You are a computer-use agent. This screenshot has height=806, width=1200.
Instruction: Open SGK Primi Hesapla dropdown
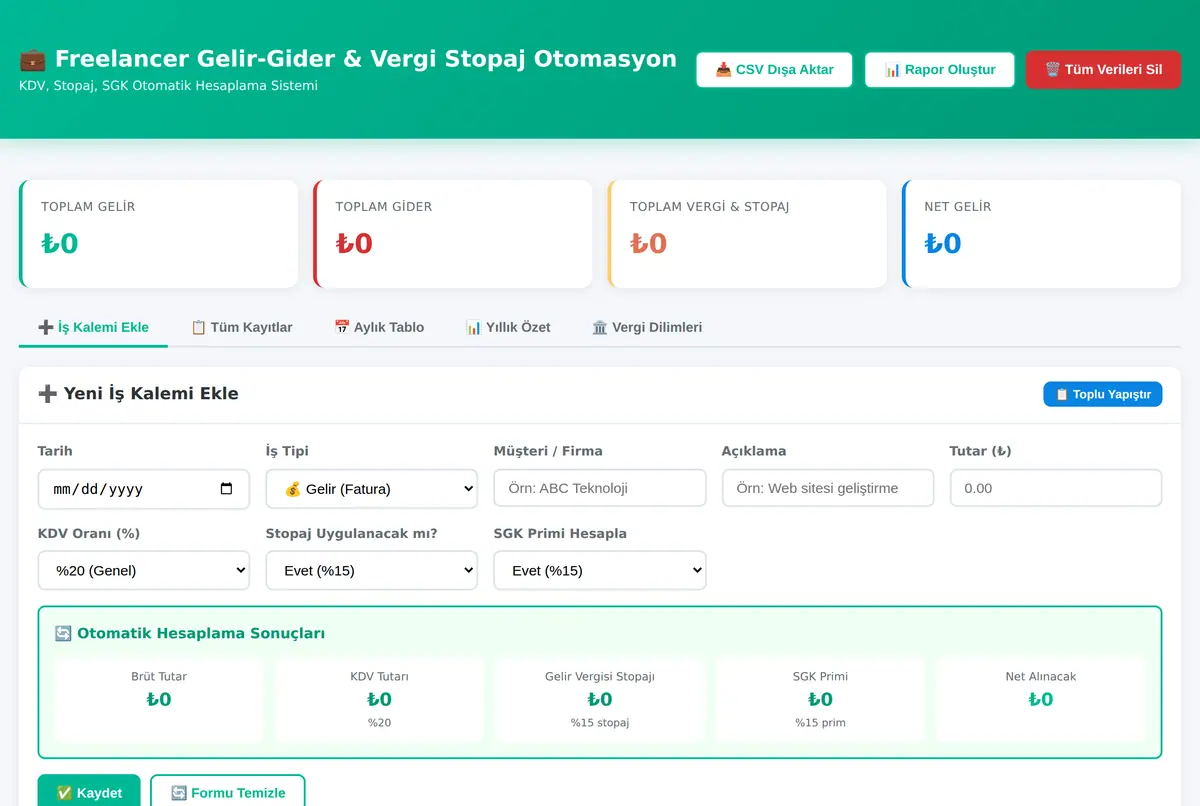pyautogui.click(x=600, y=570)
